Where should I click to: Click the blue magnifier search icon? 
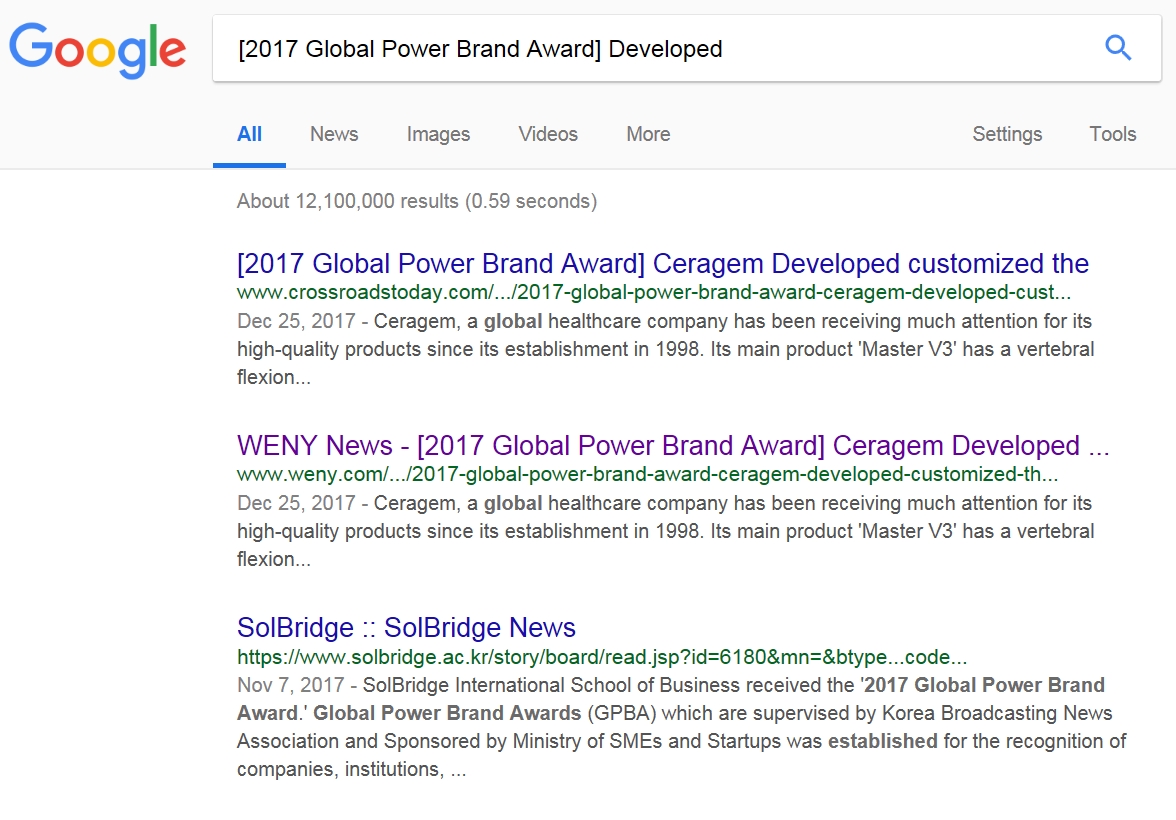pos(1118,48)
